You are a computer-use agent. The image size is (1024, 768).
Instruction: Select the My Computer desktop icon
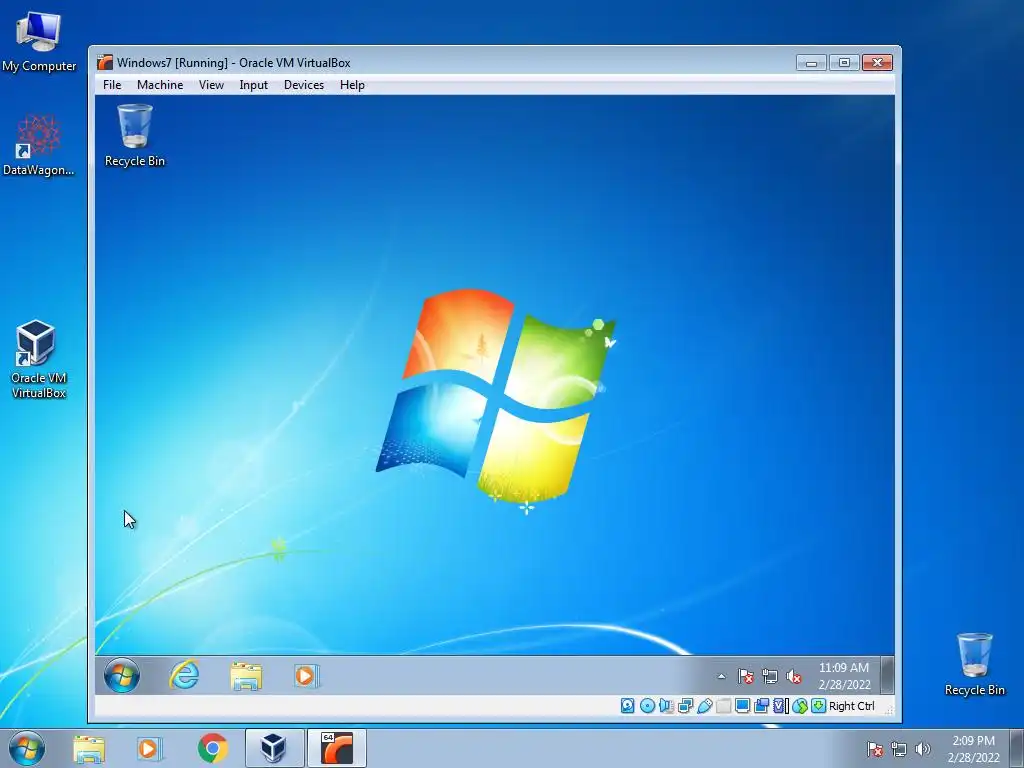click(39, 41)
